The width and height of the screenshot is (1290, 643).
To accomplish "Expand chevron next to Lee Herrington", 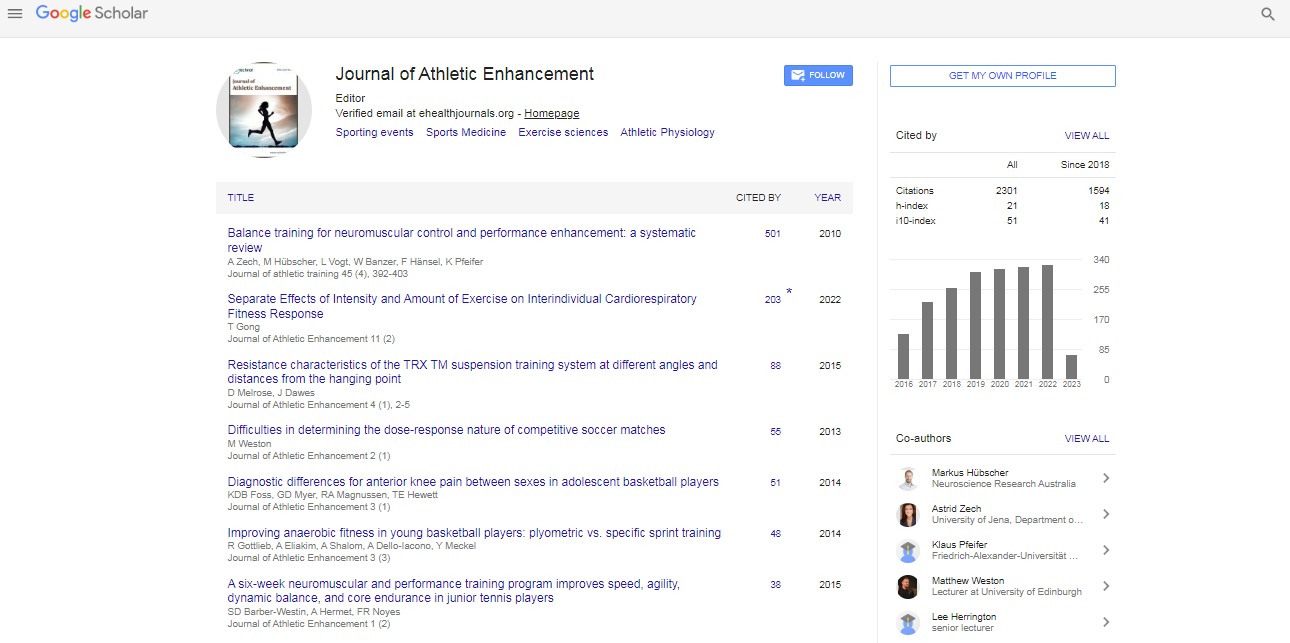I will point(1106,622).
